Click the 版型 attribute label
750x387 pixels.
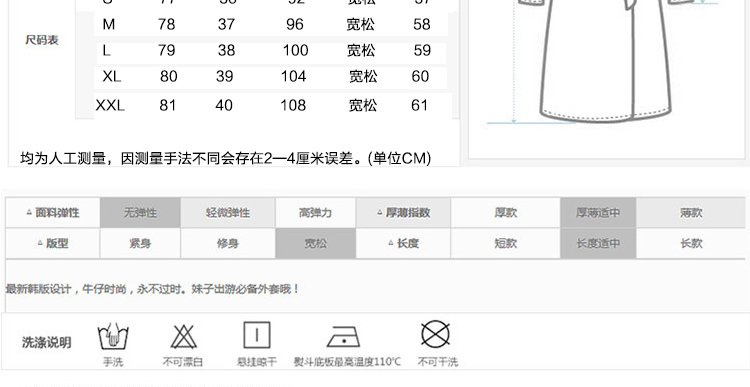pos(53,243)
